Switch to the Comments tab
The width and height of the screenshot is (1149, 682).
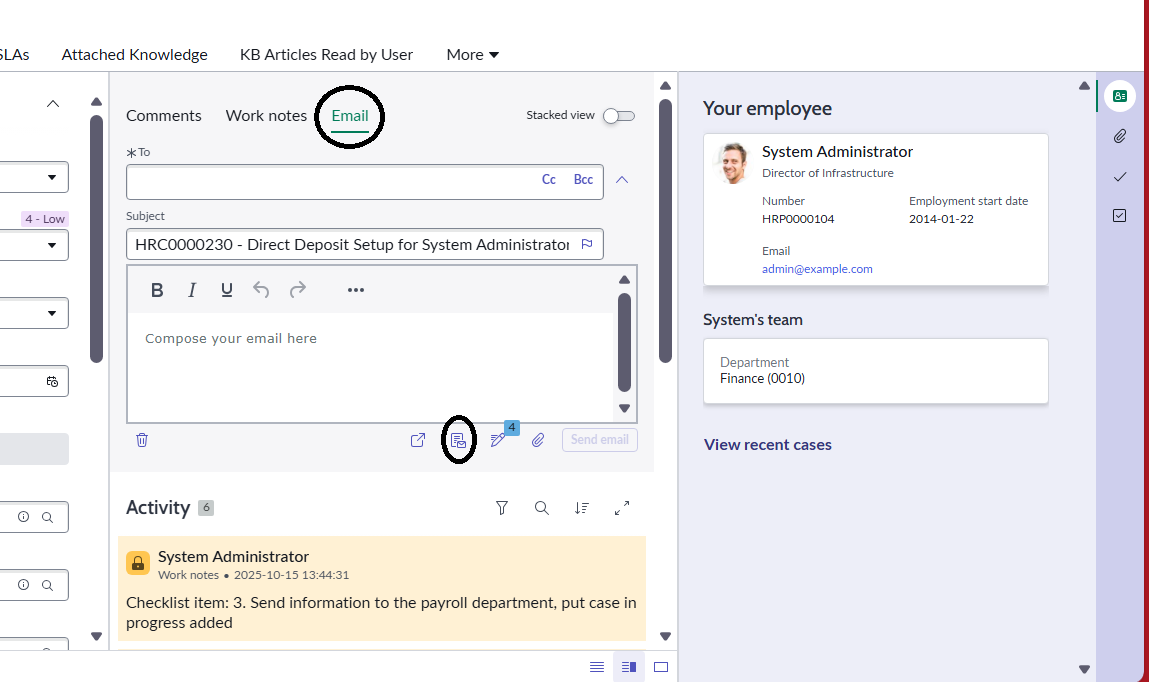click(163, 116)
